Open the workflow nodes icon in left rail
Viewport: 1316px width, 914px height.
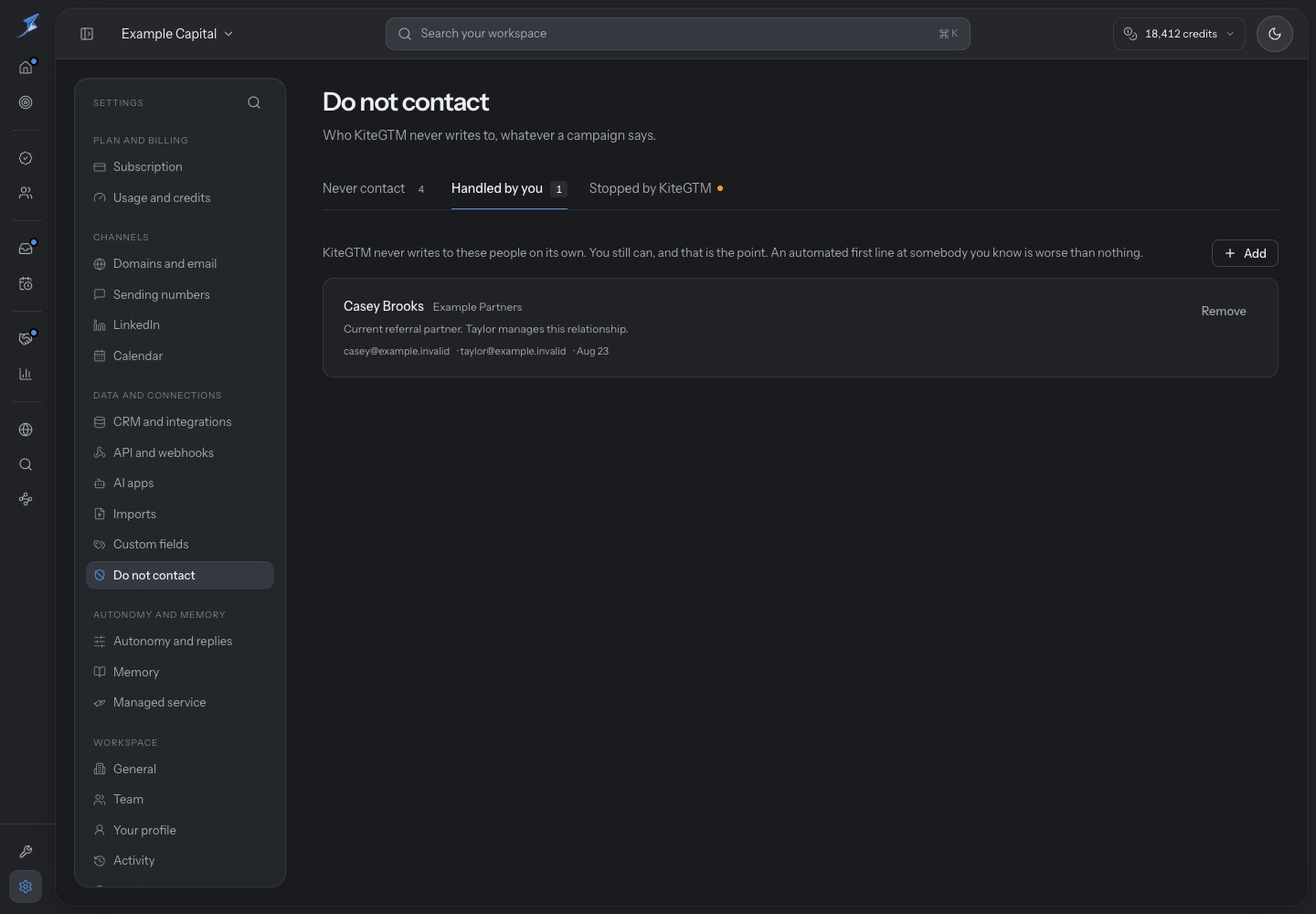(26, 499)
